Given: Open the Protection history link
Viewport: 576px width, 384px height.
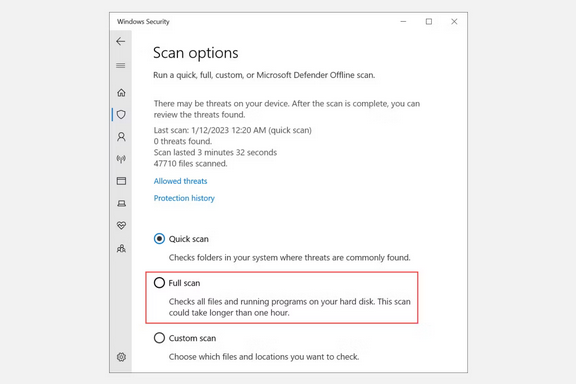Looking at the screenshot, I should coord(184,198).
